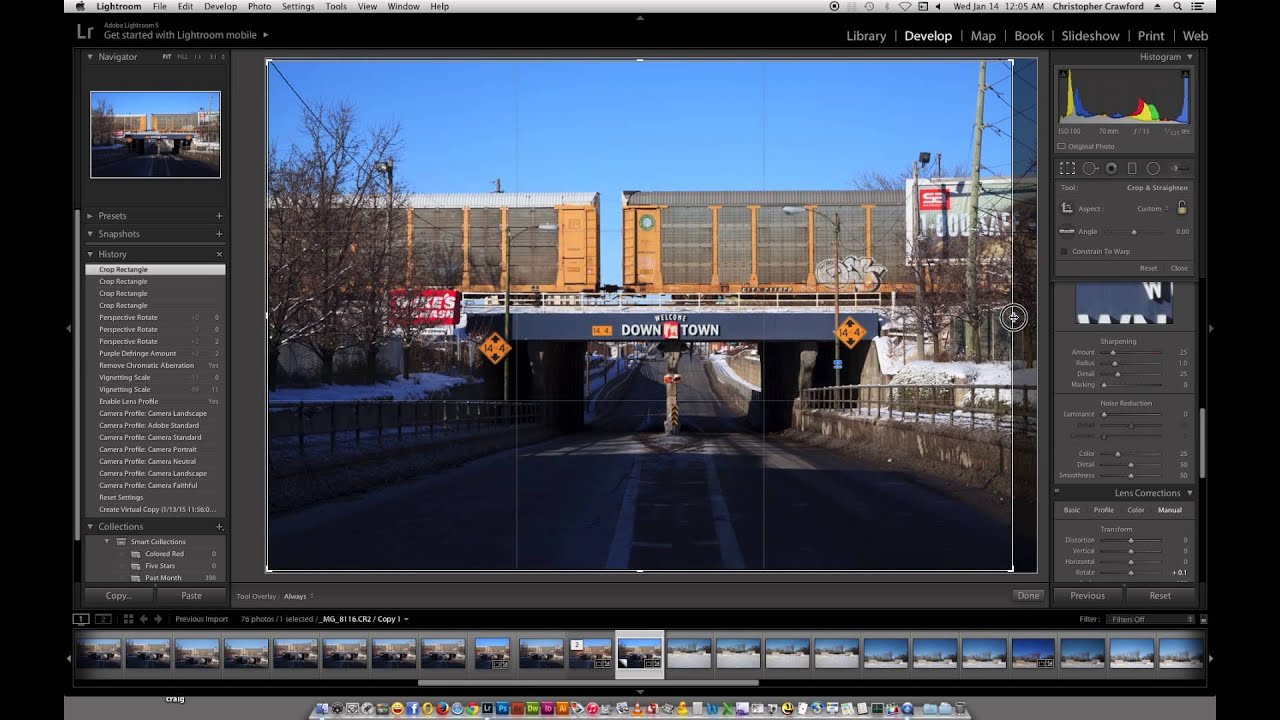The image size is (1280, 720).
Task: Collapse the Collections panel
Action: tap(90, 527)
